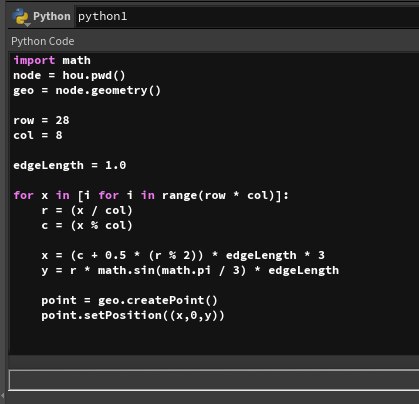Viewport: 419px width, 404px height.
Task: Click the 'col = 8' line
Action: pos(38,135)
